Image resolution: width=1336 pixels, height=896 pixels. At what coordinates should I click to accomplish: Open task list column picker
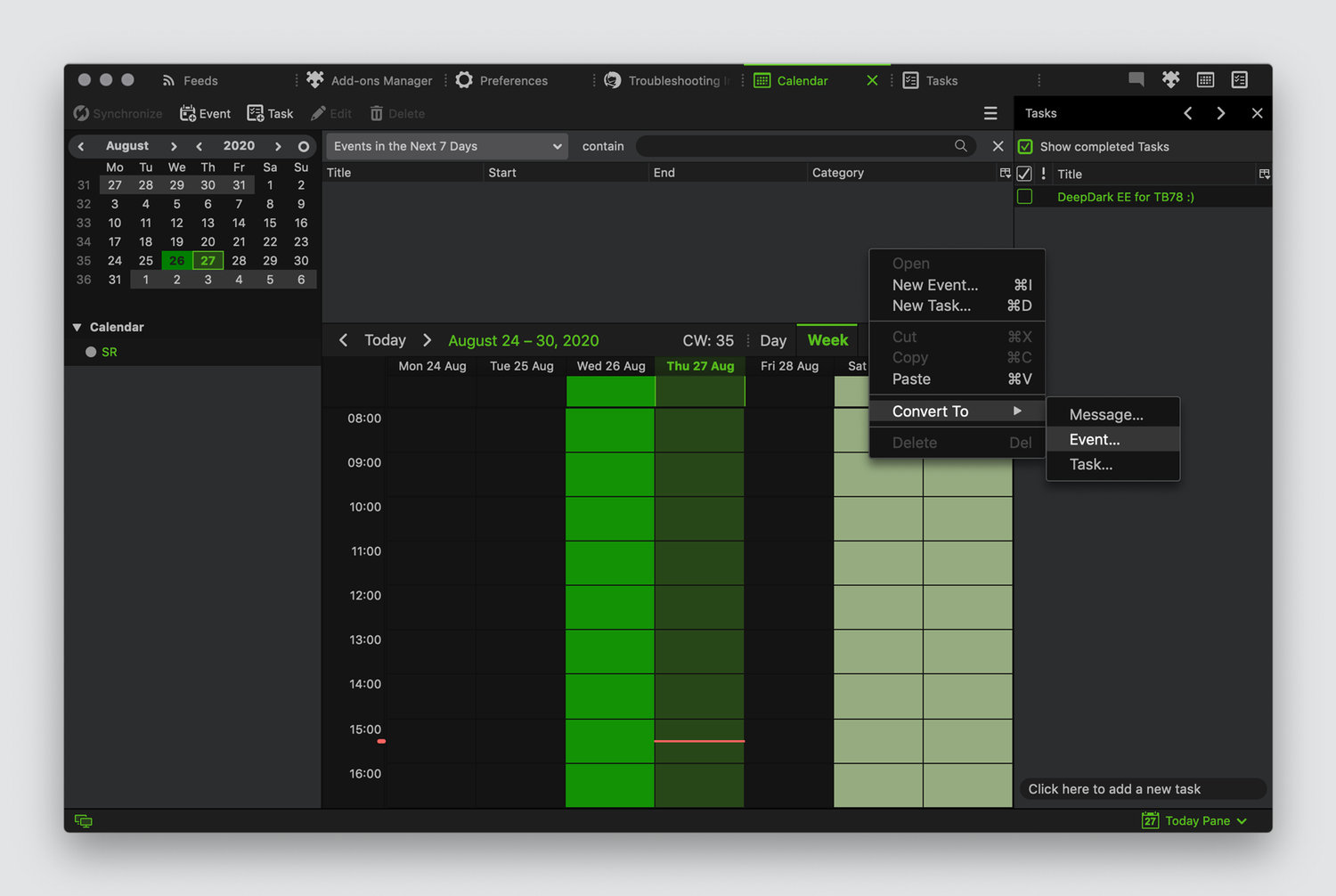click(x=1264, y=174)
